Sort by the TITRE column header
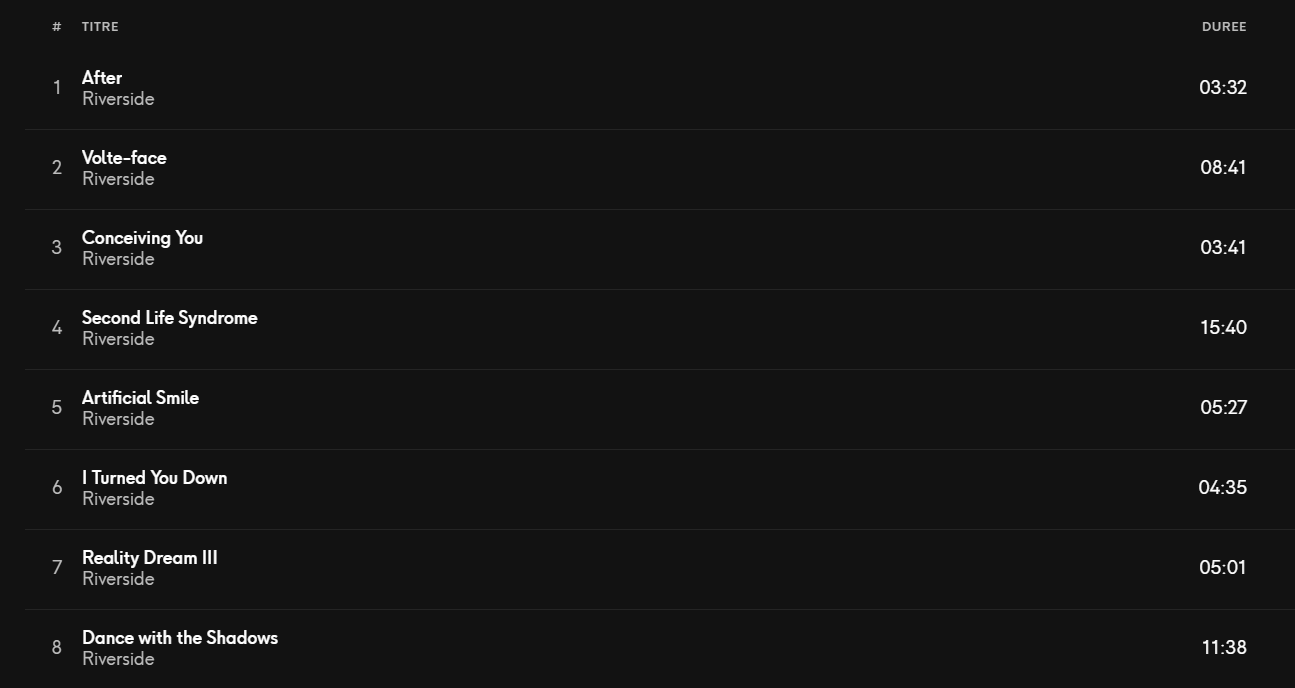Image resolution: width=1295 pixels, height=688 pixels. 100,27
